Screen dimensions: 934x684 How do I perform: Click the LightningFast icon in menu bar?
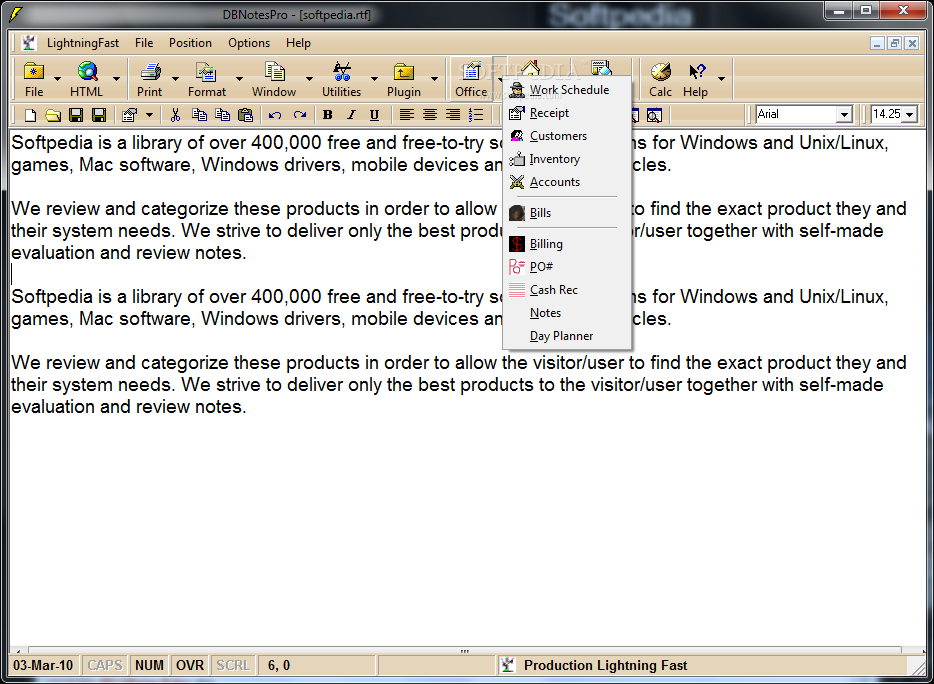point(29,43)
